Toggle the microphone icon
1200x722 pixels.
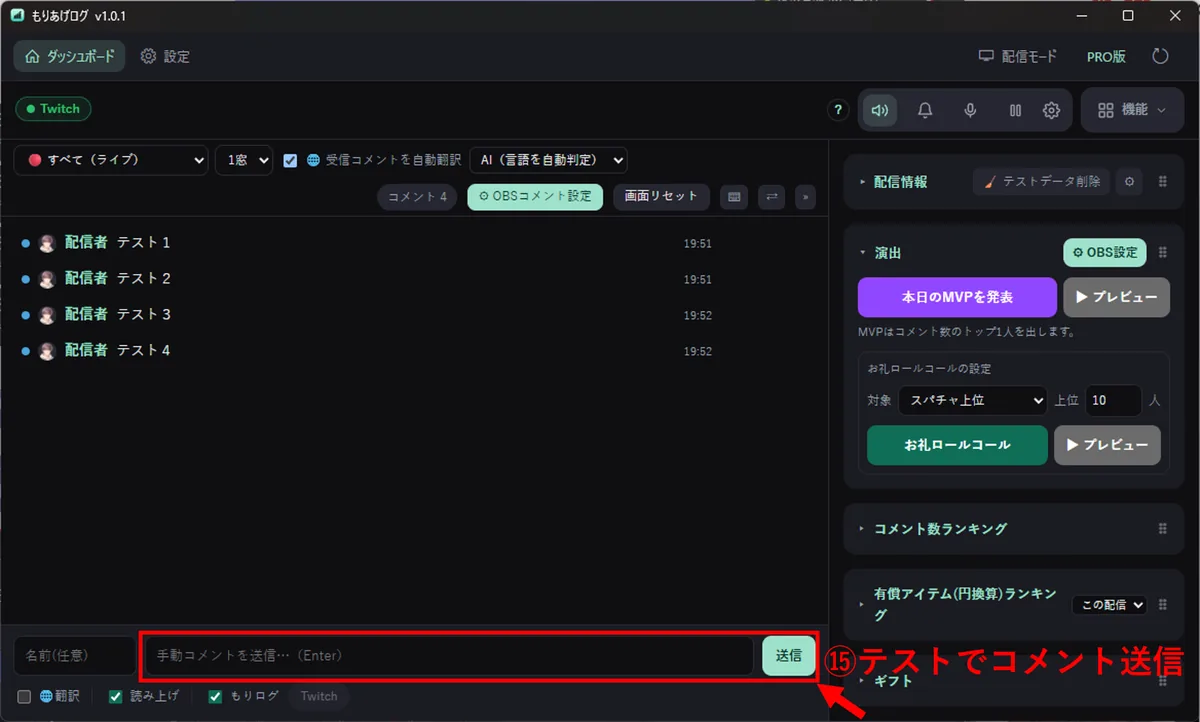[x=970, y=110]
